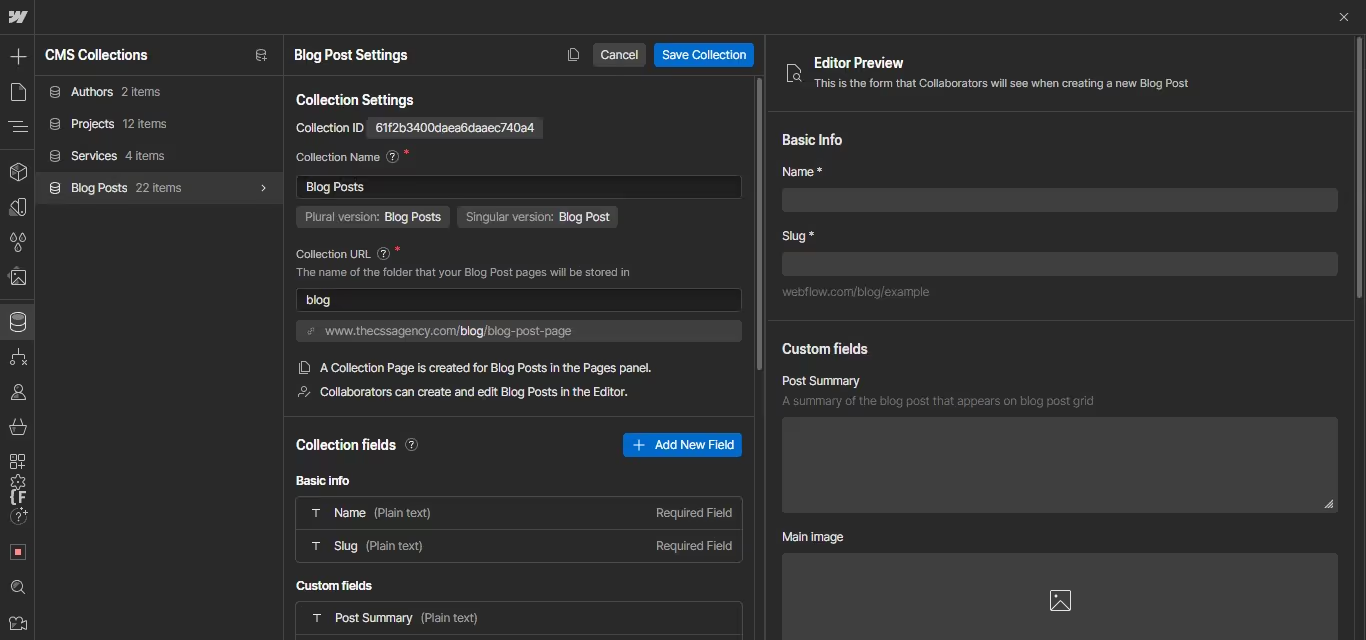This screenshot has width=1366, height=640.
Task: Select the CMS database icon in sidebar
Action: [17, 322]
